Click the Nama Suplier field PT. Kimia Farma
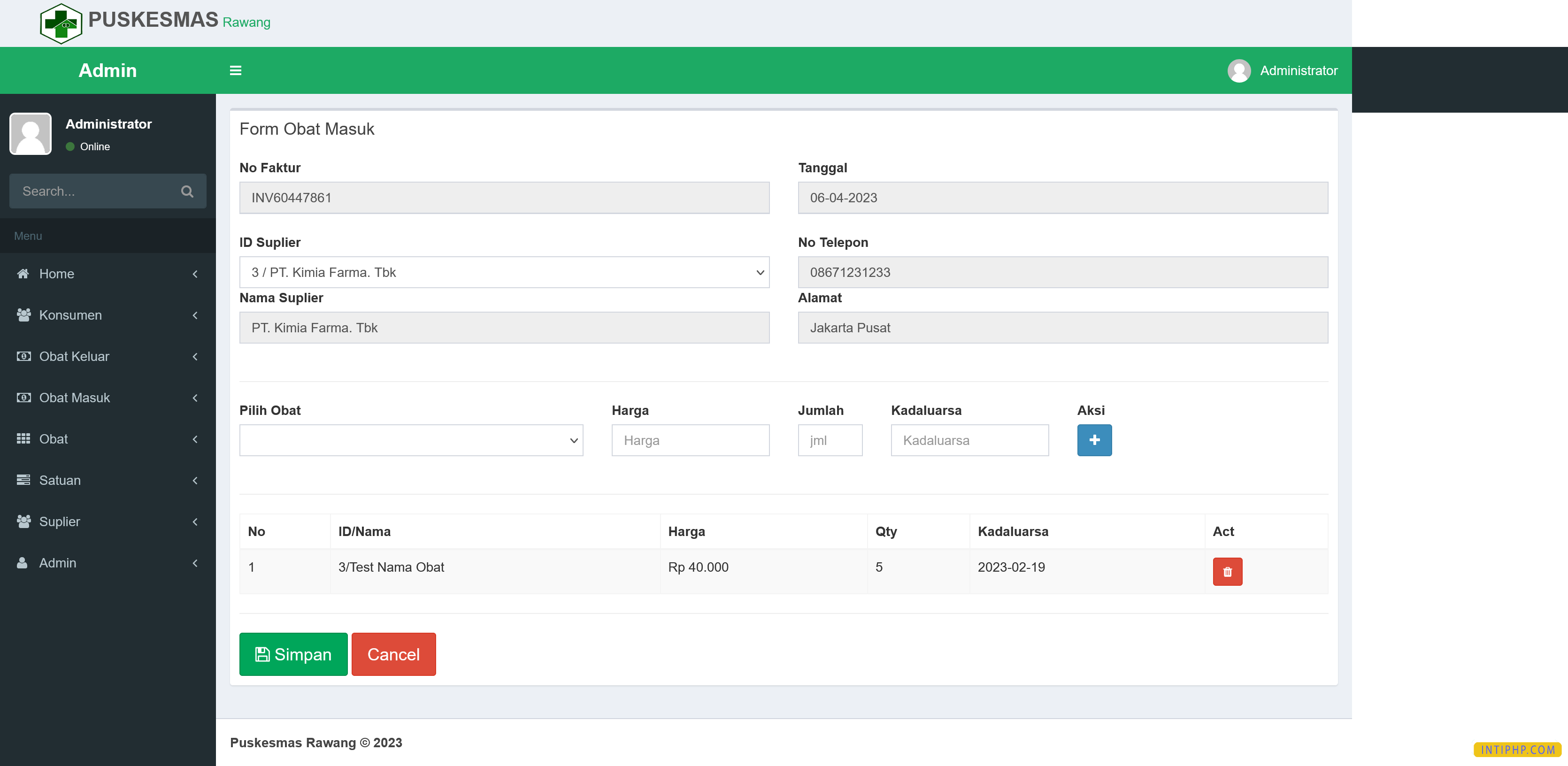 point(504,327)
